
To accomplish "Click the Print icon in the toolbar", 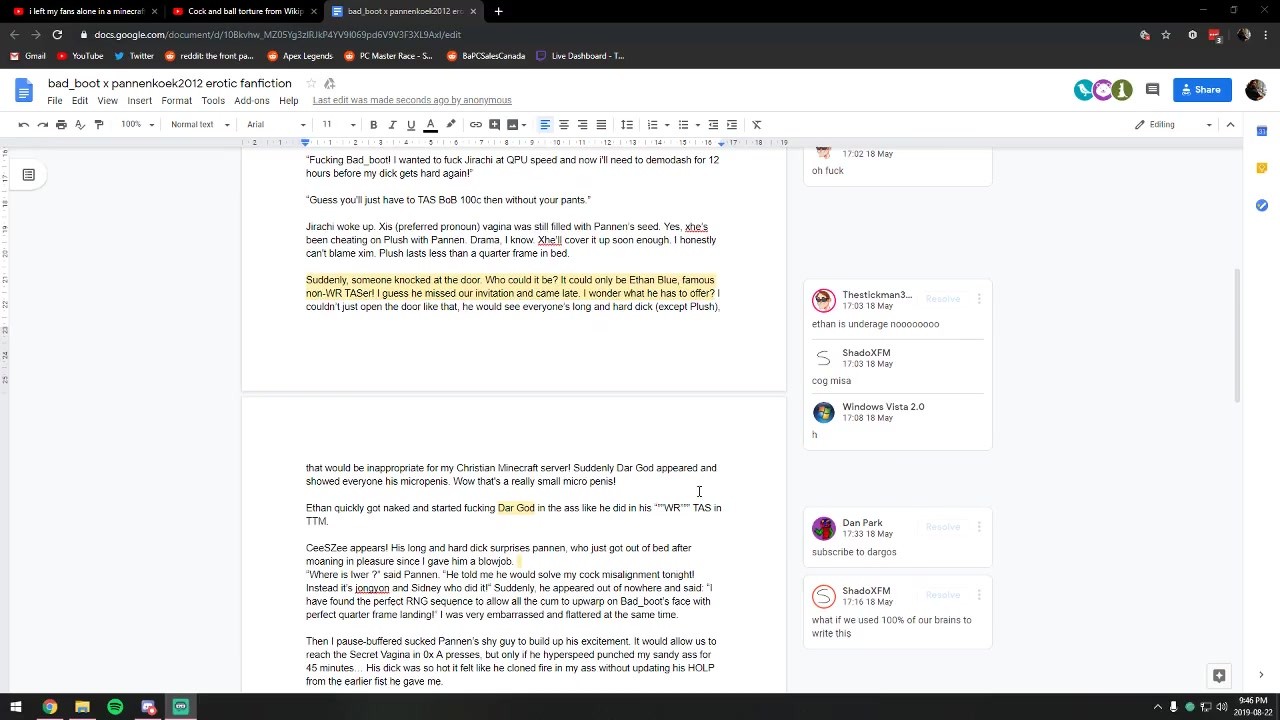I will click(x=61, y=125).
